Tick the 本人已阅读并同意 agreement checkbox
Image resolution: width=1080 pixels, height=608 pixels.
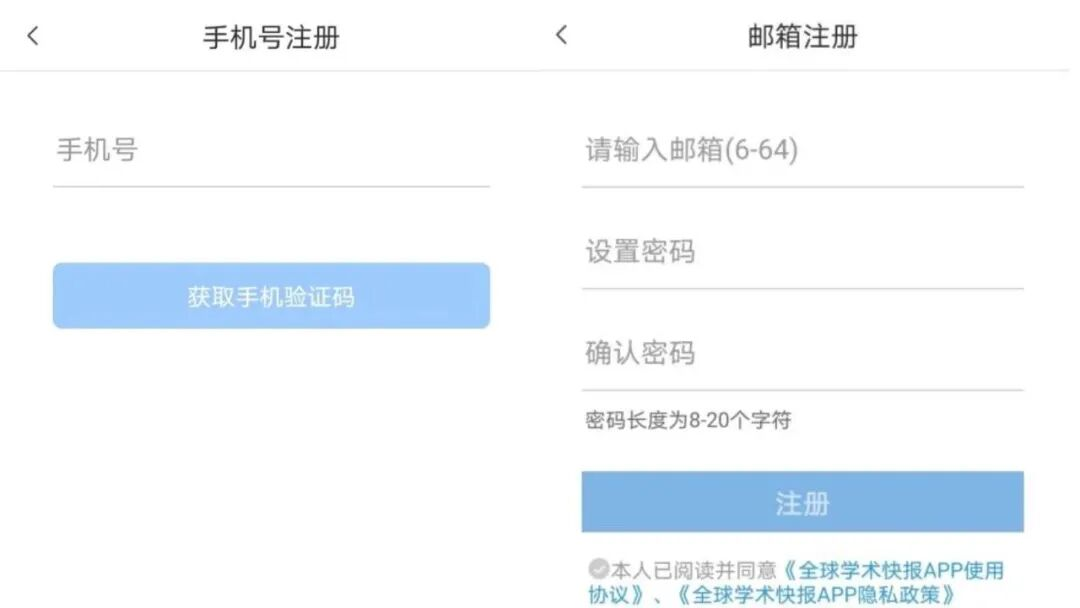click(x=598, y=570)
